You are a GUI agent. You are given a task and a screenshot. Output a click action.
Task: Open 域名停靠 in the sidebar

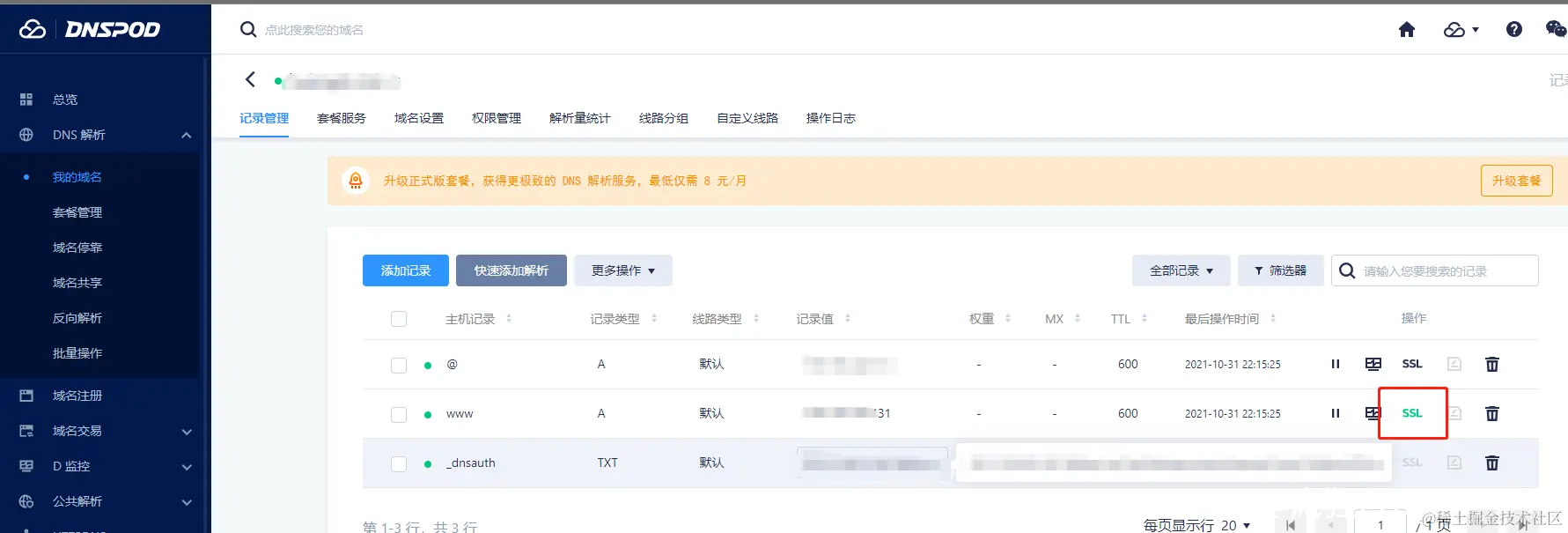[77, 248]
